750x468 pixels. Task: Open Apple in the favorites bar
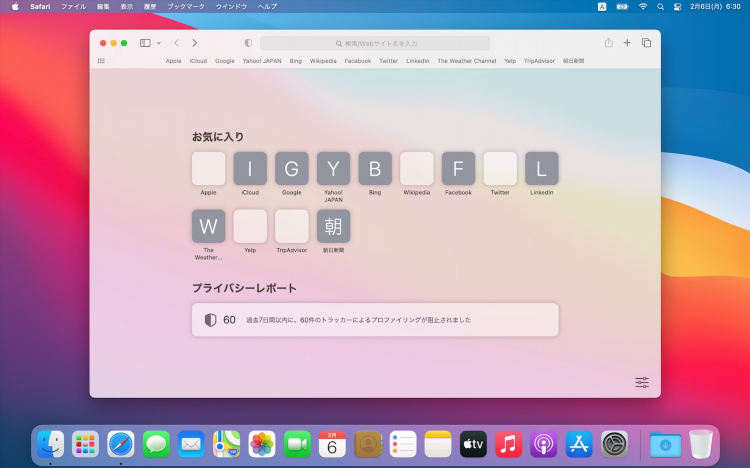point(174,61)
